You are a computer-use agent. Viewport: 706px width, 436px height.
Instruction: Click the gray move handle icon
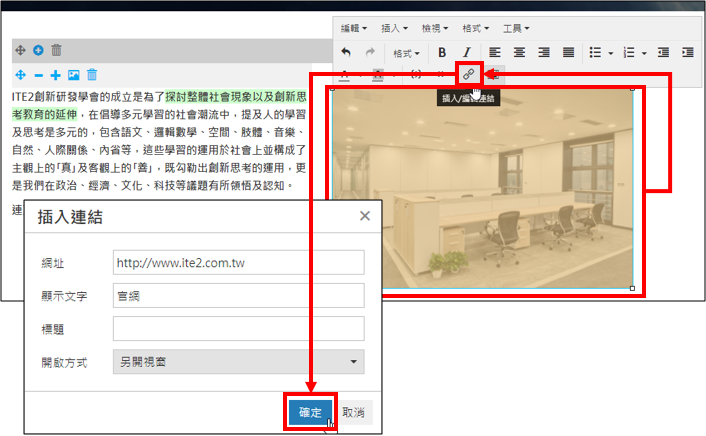(x=20, y=50)
